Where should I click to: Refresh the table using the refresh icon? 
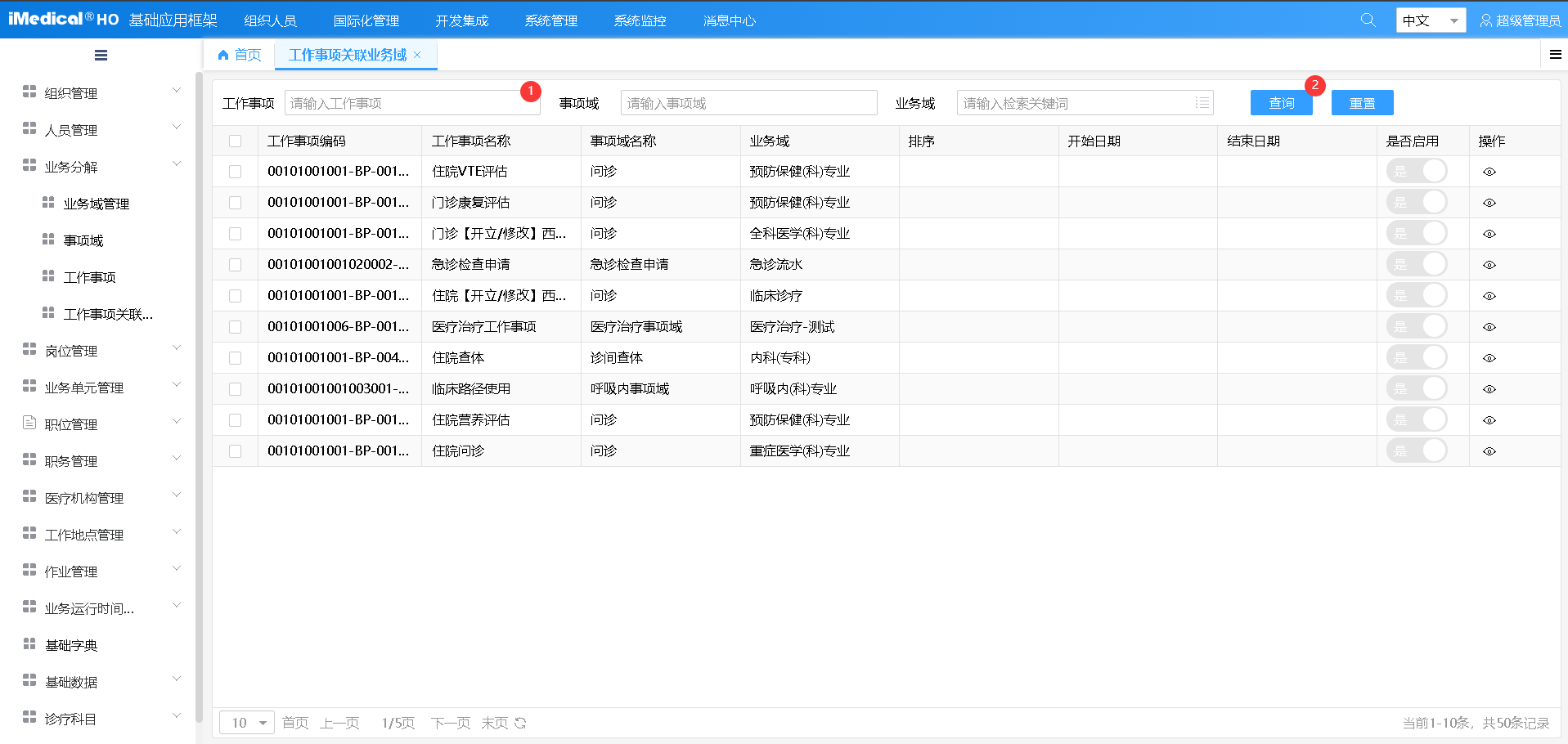coord(521,723)
